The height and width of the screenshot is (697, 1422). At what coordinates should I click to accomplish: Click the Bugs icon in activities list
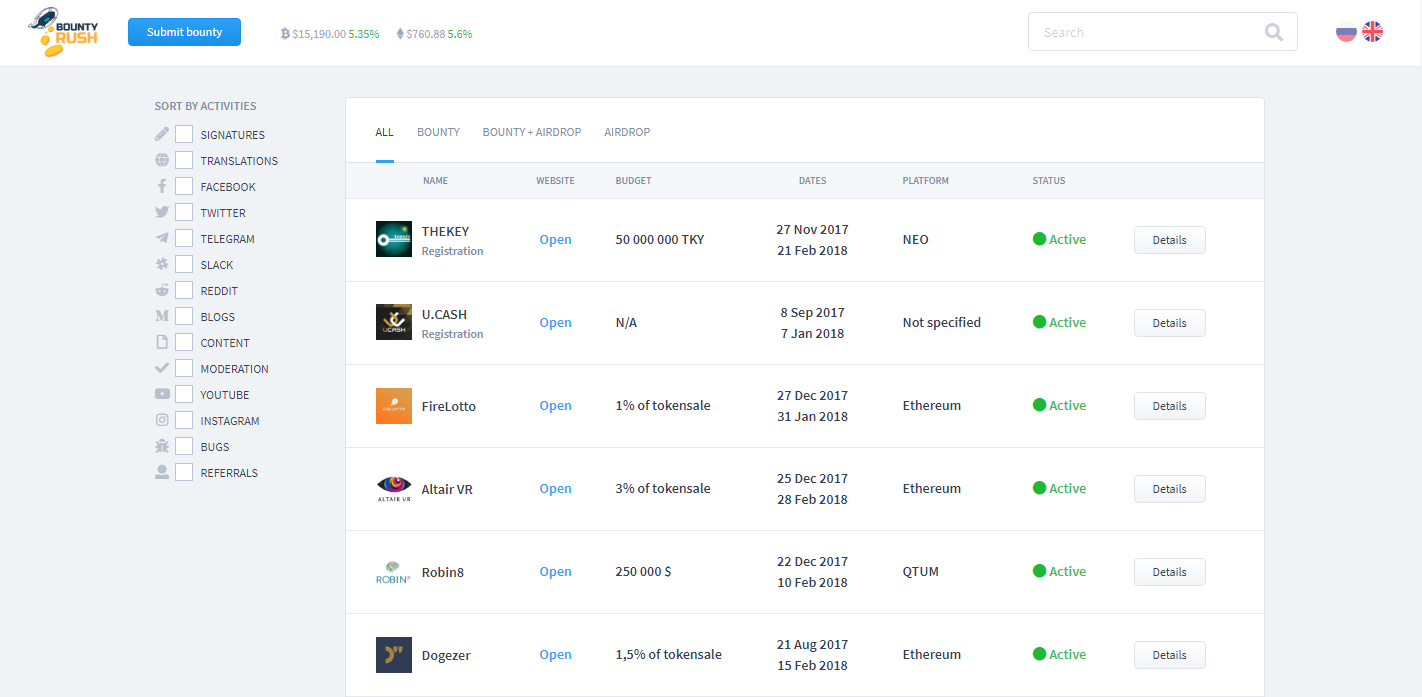click(x=161, y=446)
